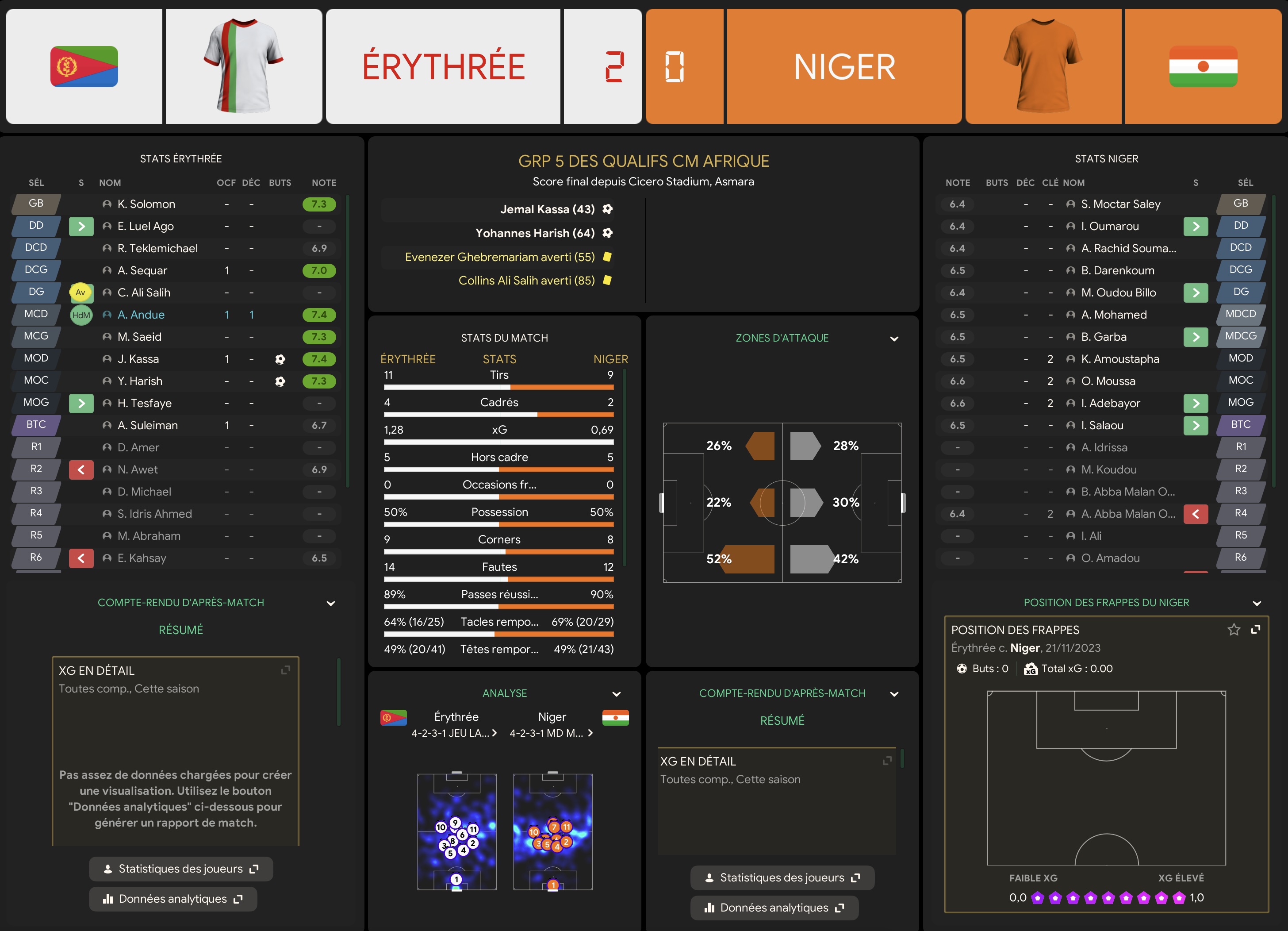Click substitution arrow beside I. Oumarou
Viewport: 1288px width, 931px height.
1196,227
